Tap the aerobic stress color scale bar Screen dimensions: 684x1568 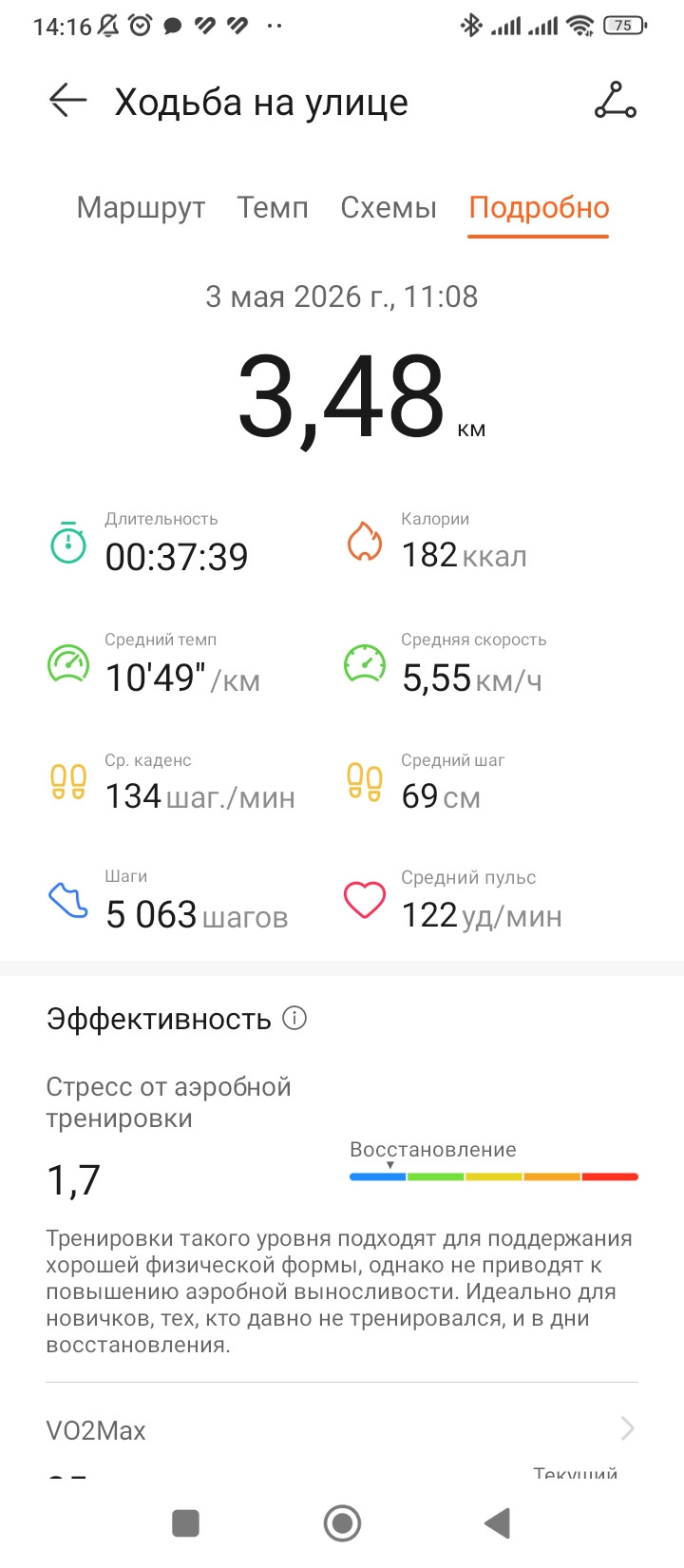tap(494, 1176)
